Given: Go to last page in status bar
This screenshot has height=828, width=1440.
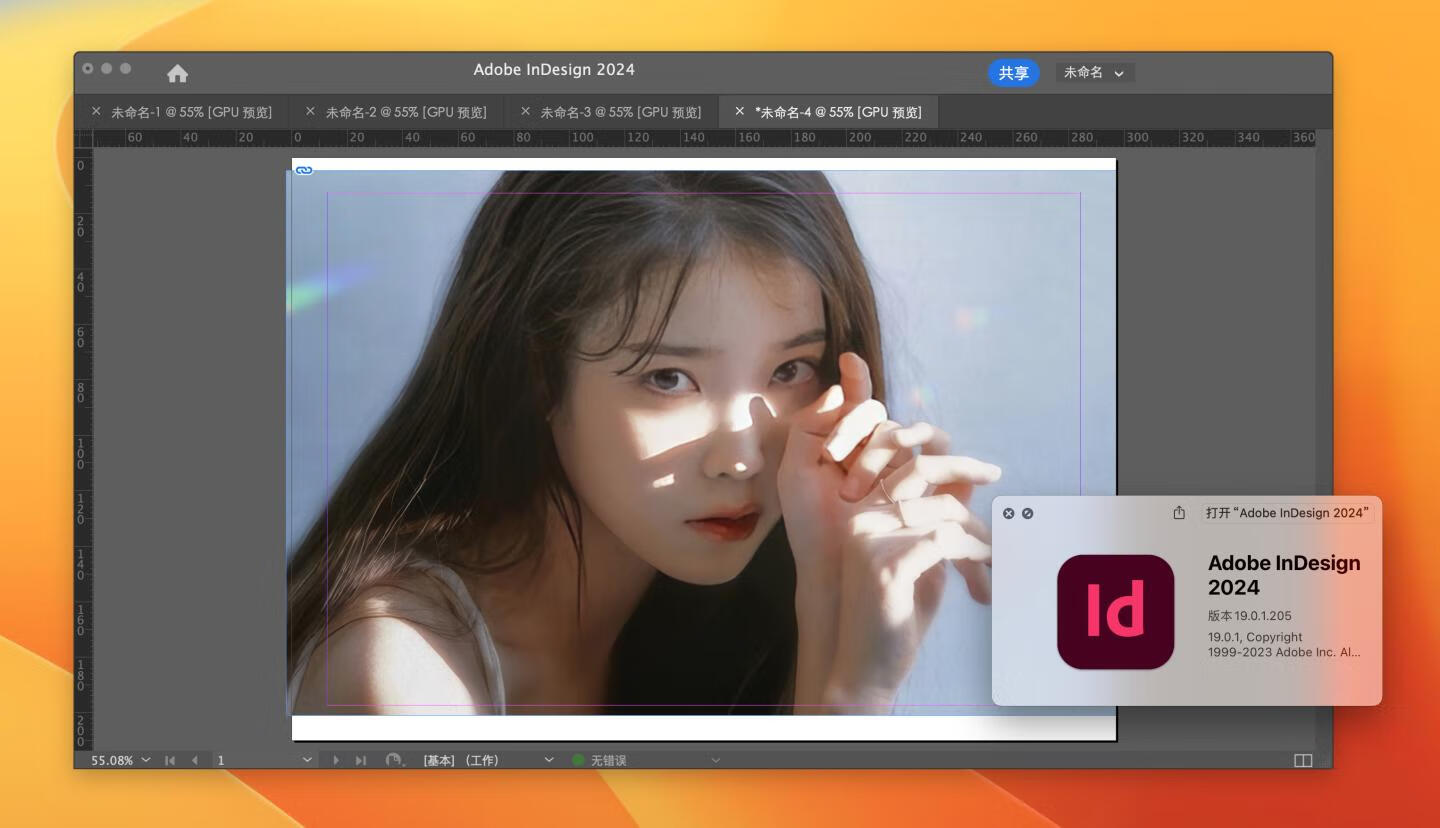Looking at the screenshot, I should [x=361, y=760].
